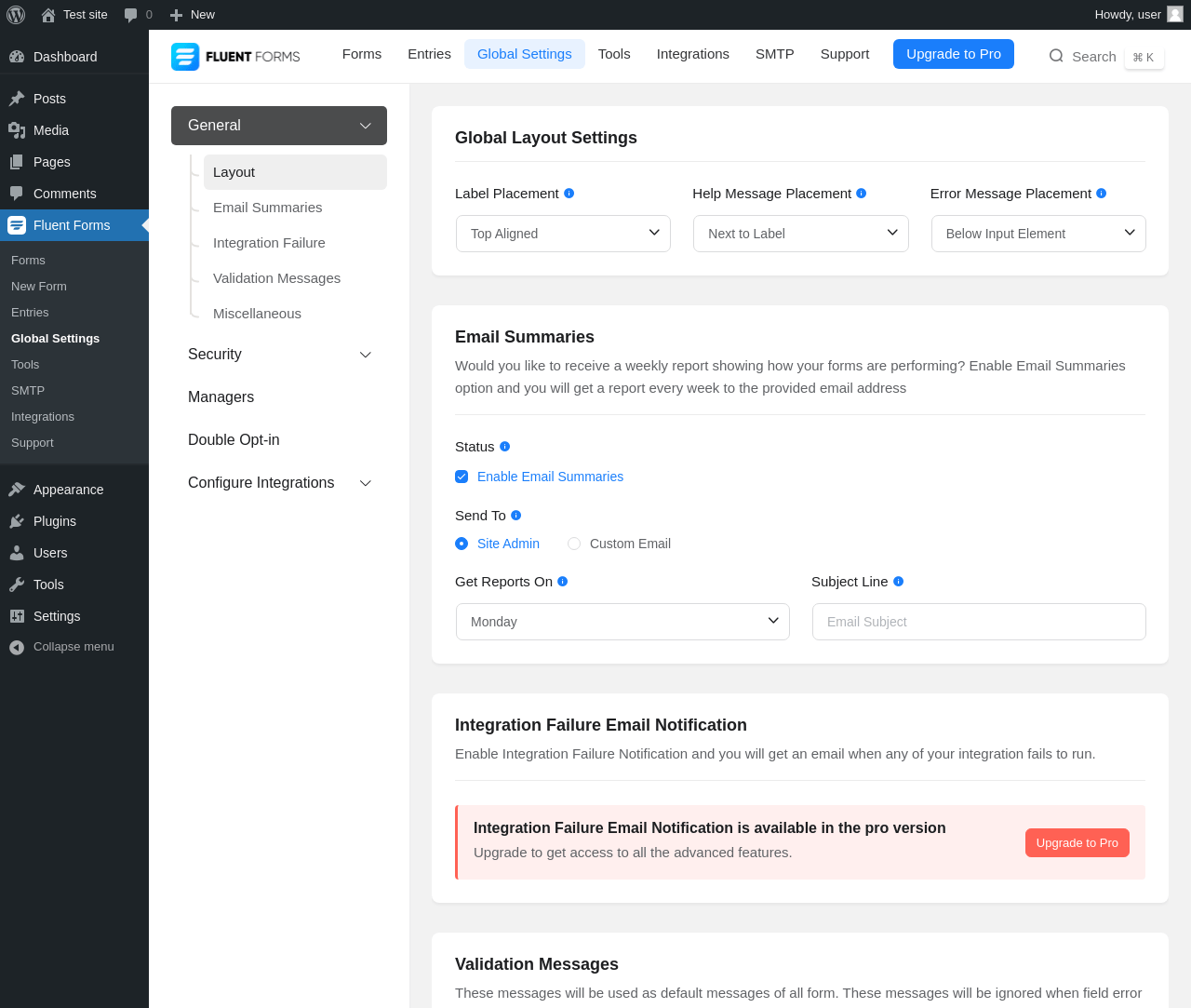Click the Collapse menu arrow icon

coord(17,647)
